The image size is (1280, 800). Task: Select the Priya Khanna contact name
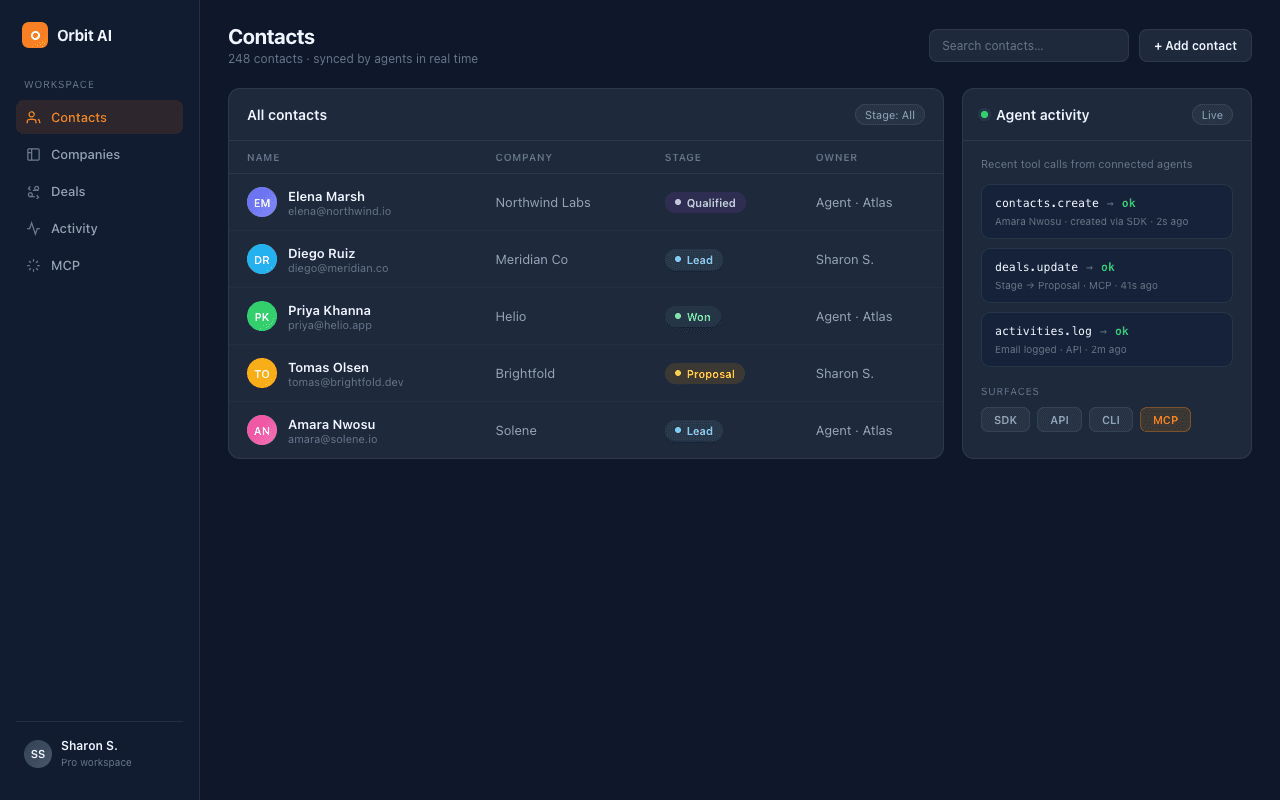[329, 310]
